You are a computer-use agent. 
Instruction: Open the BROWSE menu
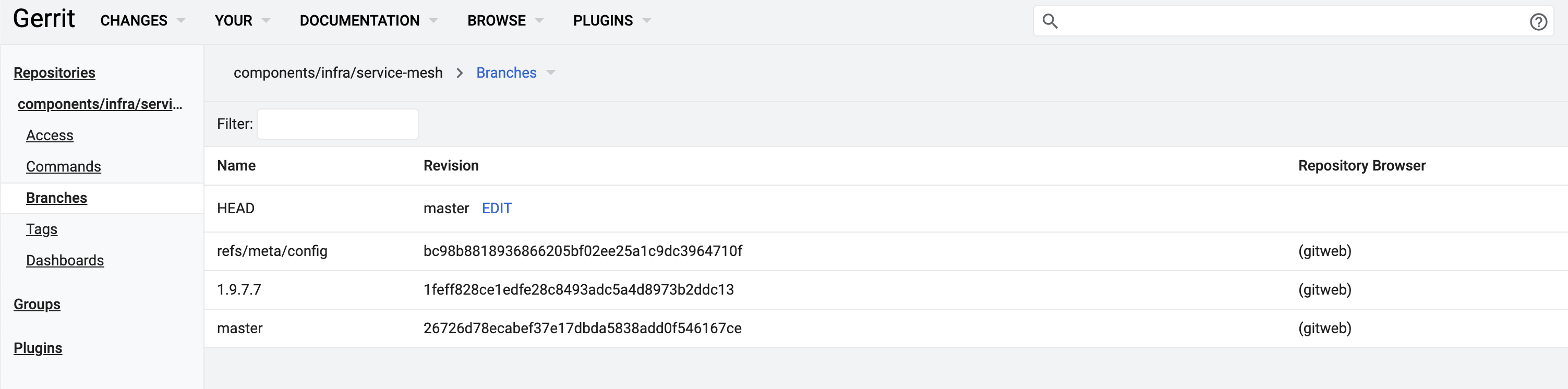click(x=505, y=21)
